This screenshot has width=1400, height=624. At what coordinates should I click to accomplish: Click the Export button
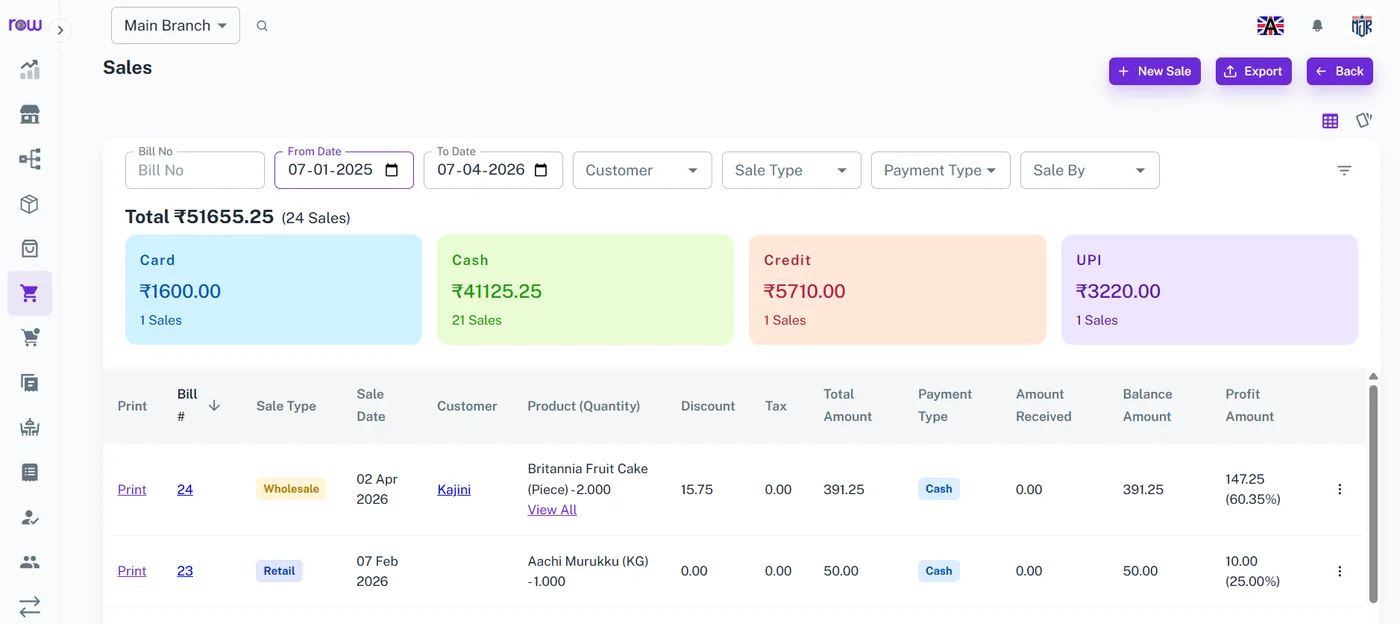point(1253,71)
